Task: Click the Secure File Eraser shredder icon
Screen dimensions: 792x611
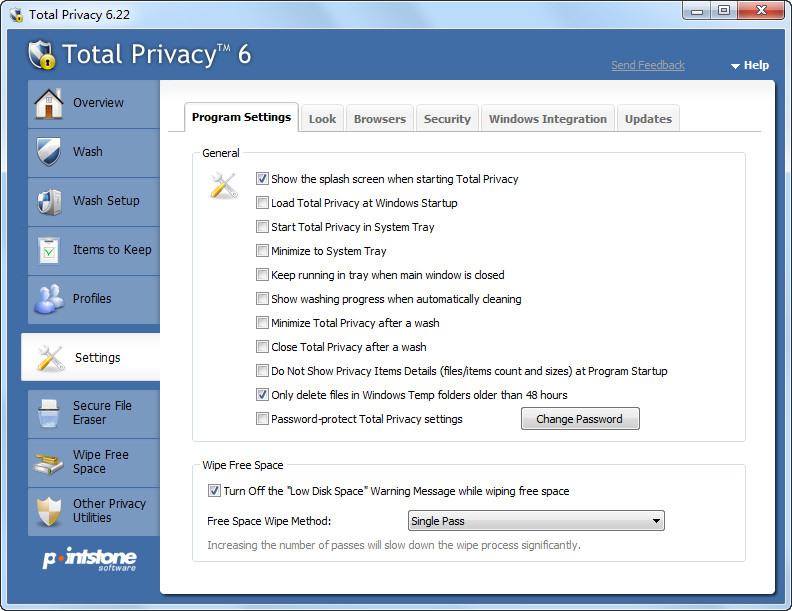Action: pyautogui.click(x=49, y=413)
